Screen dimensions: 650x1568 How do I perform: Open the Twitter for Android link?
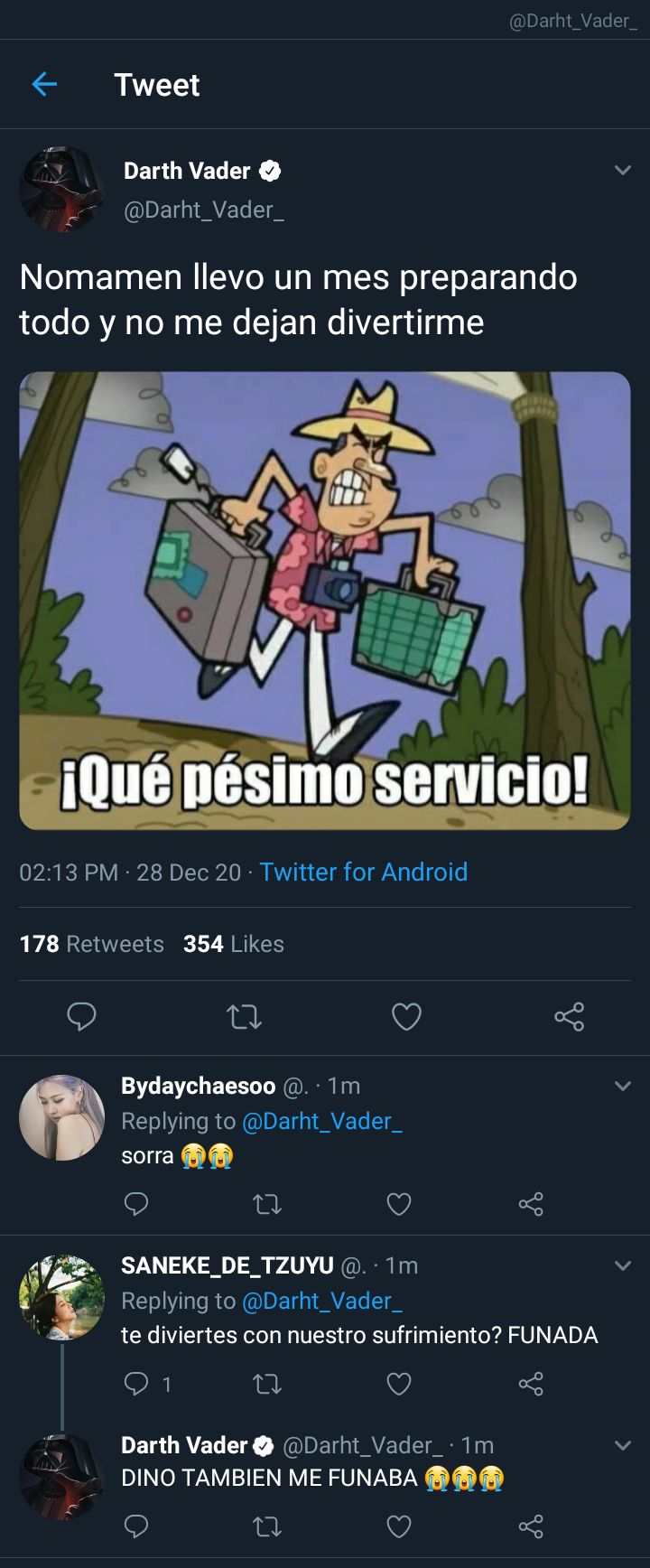click(x=364, y=872)
